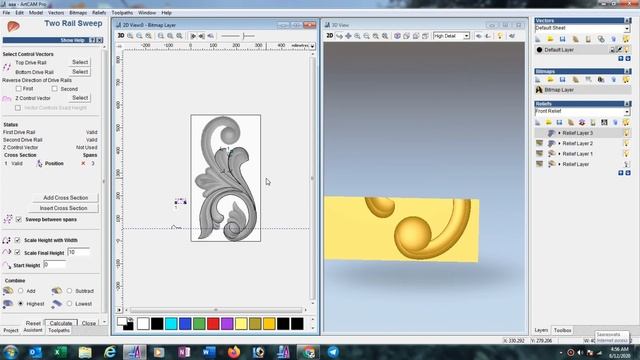Collapse the Vectors panel header
Screen dimensions: 640x360
point(627,20)
